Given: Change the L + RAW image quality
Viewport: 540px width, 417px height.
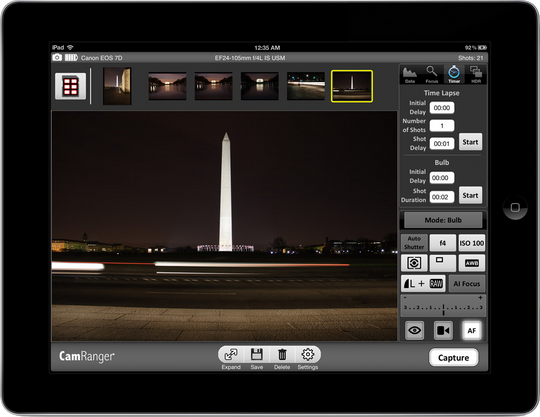Looking at the screenshot, I should click(423, 283).
